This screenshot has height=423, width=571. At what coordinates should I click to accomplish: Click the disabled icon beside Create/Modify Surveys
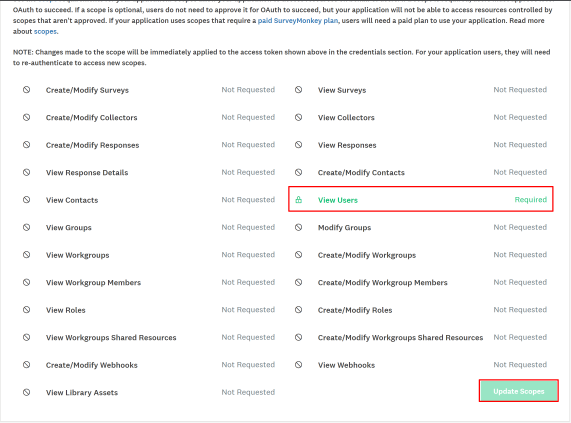tap(27, 90)
